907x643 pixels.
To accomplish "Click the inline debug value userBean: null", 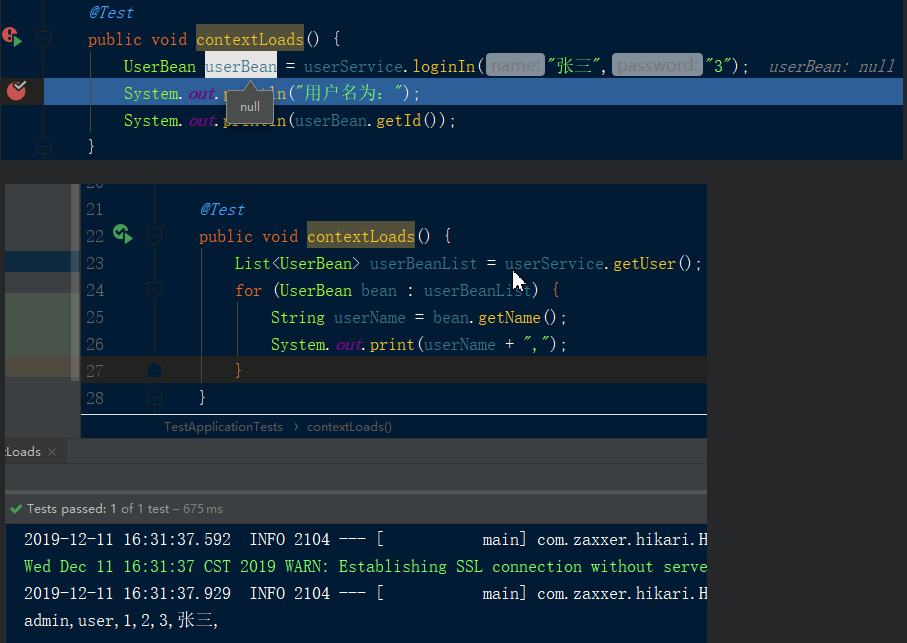I will [x=831, y=67].
